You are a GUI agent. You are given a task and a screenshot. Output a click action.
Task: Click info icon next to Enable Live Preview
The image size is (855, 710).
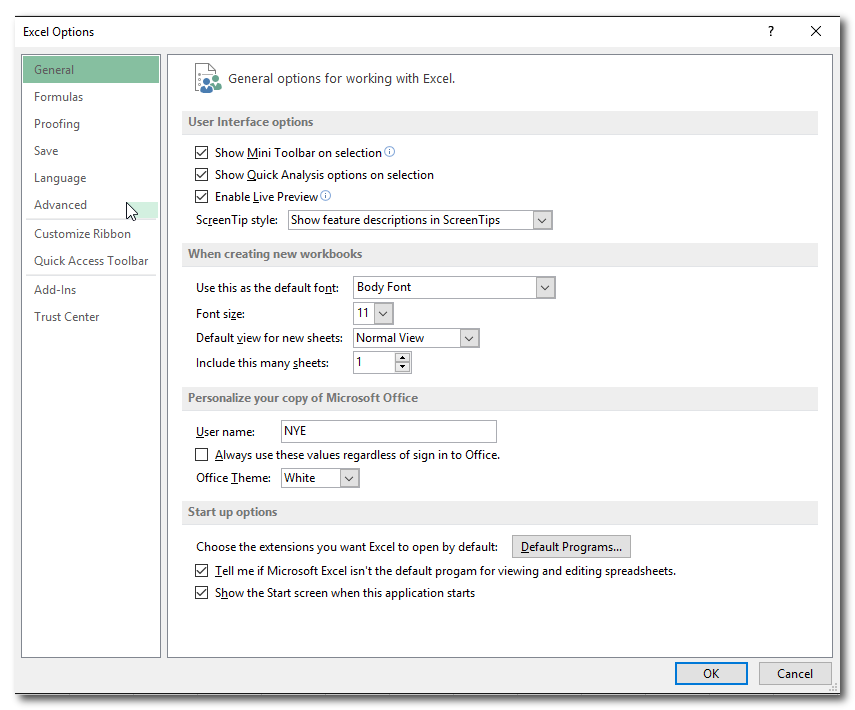pyautogui.click(x=326, y=196)
